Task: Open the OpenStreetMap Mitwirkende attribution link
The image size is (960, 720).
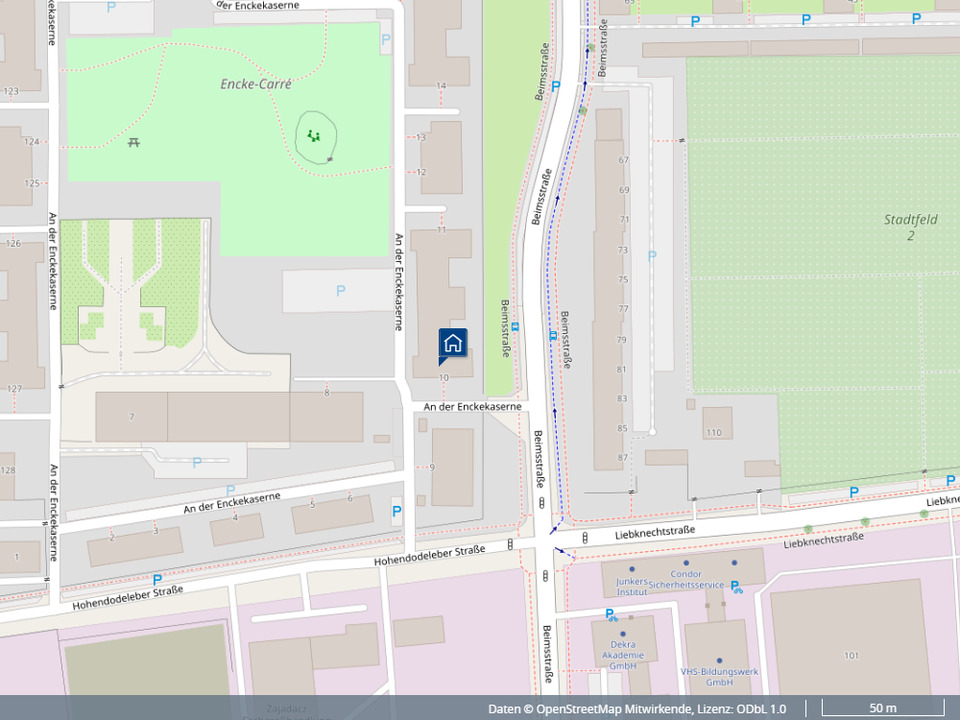Action: tap(614, 709)
